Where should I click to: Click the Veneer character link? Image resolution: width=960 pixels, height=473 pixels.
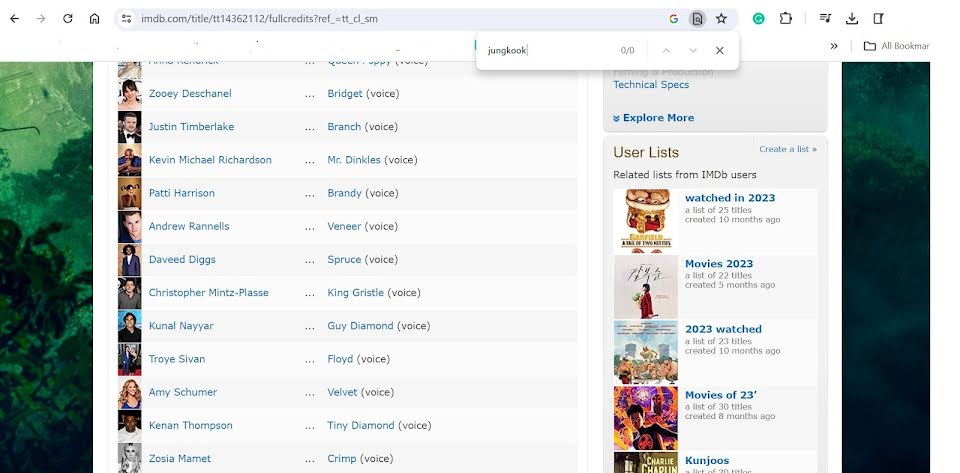coord(344,226)
